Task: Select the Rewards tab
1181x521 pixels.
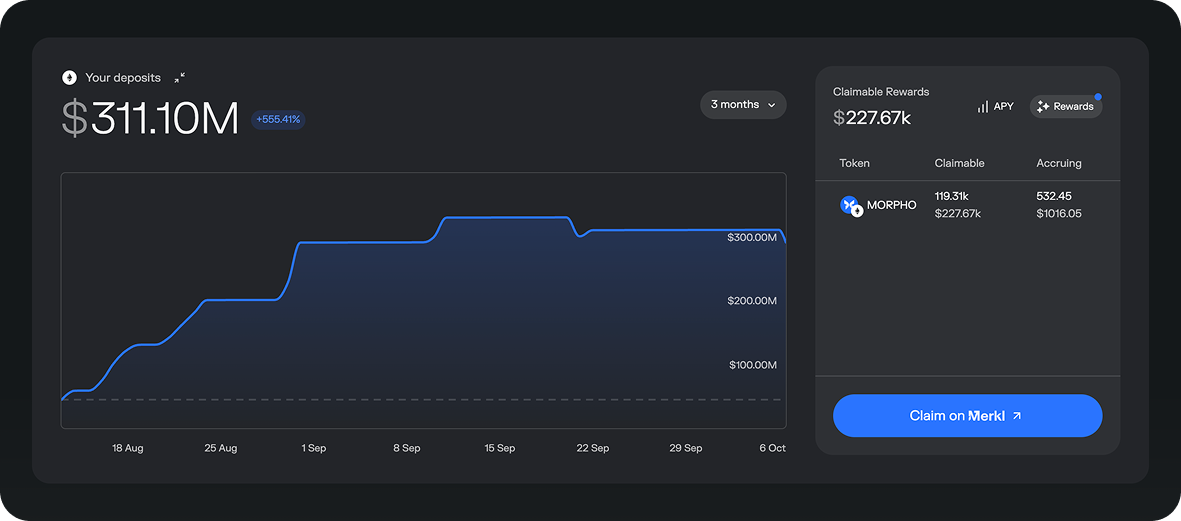Action: (x=1066, y=106)
